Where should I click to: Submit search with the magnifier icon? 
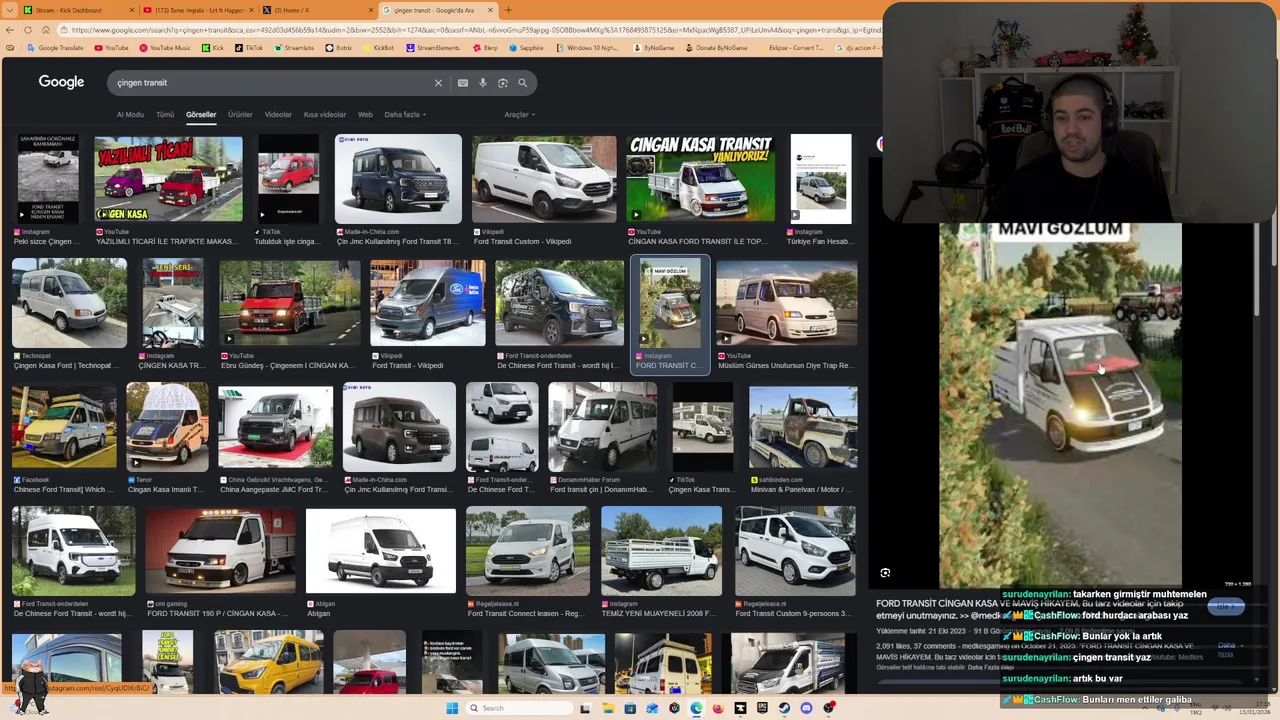(x=522, y=83)
